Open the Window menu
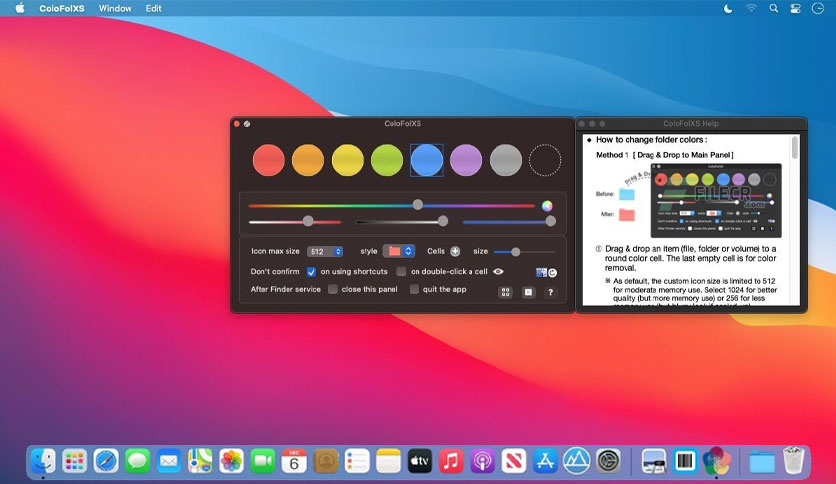 115,9
